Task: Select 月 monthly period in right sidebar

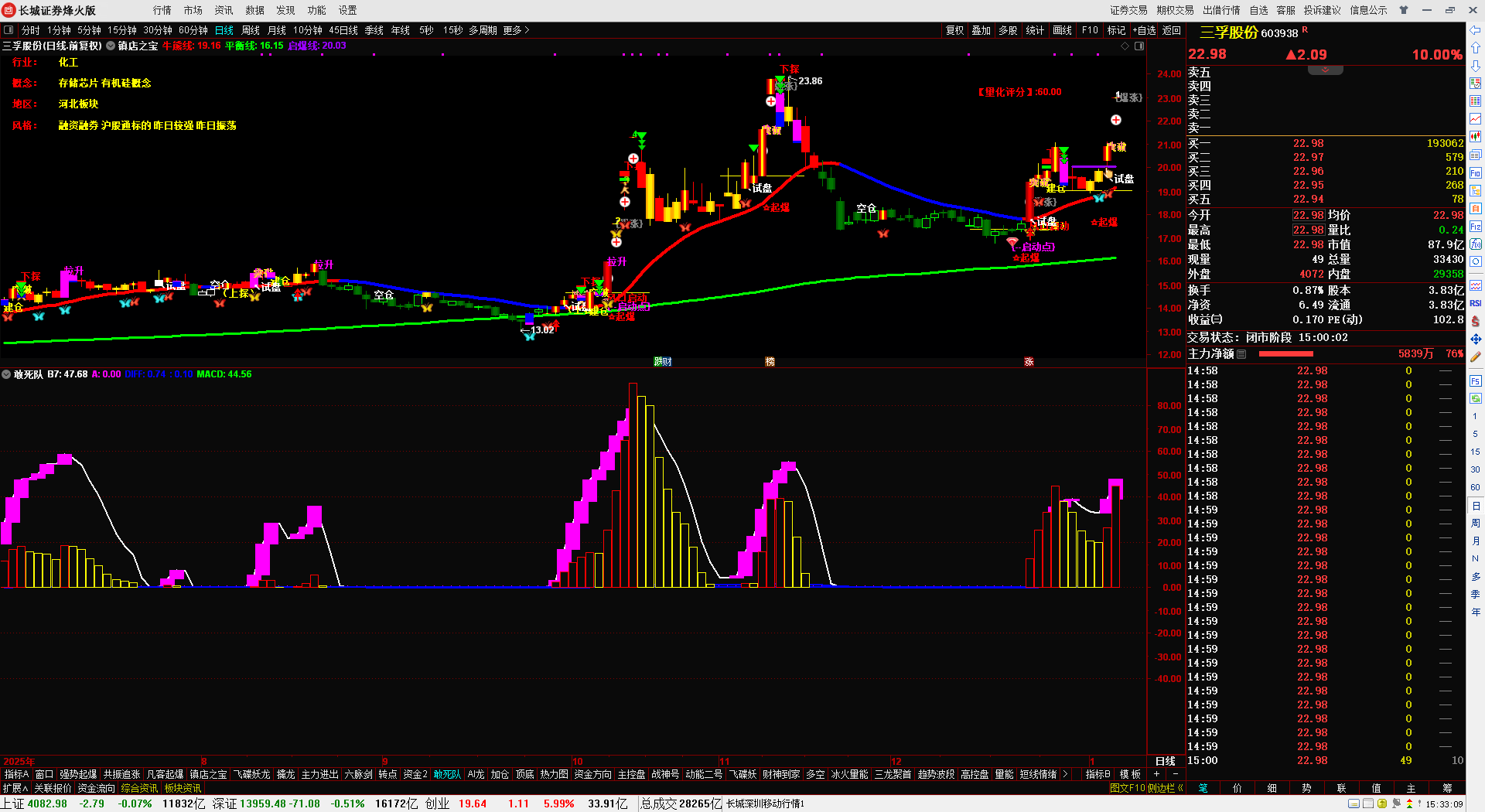Action: tap(1476, 541)
